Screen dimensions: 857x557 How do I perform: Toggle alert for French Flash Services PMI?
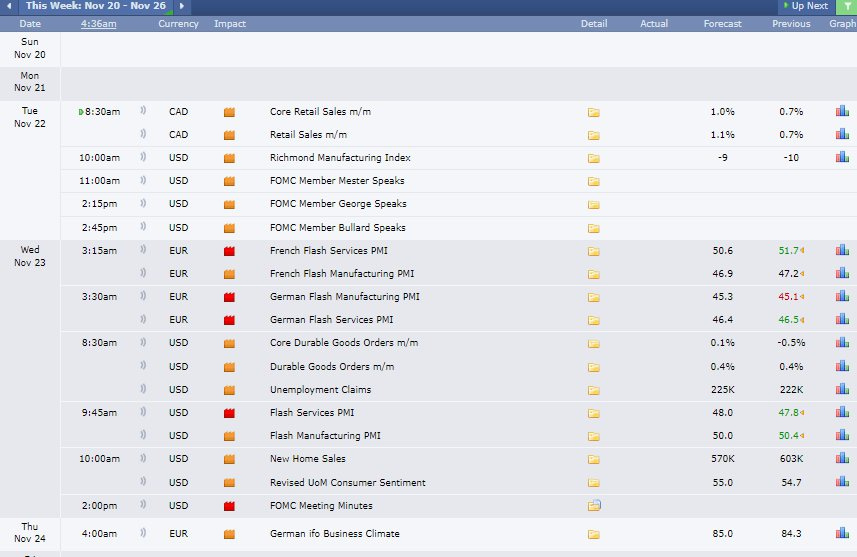coord(143,250)
